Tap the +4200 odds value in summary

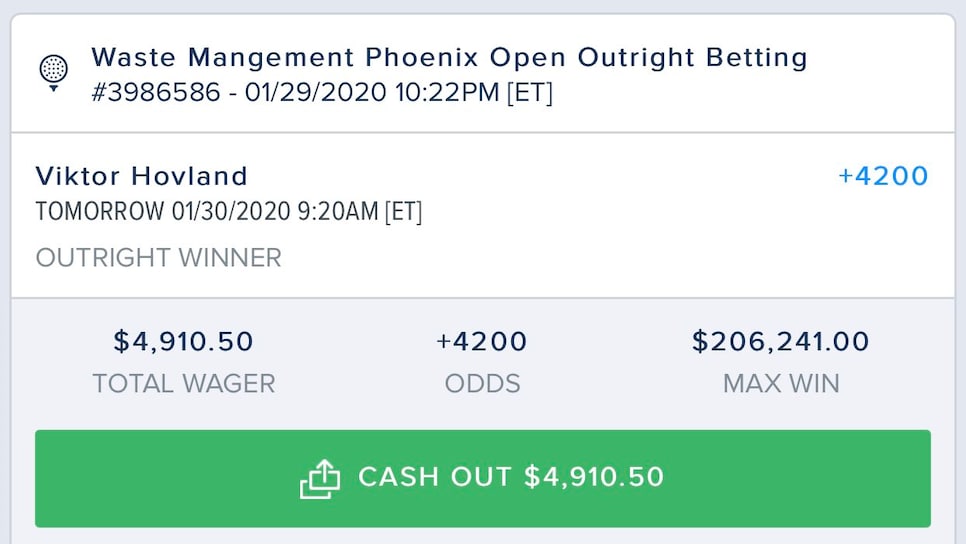(482, 341)
